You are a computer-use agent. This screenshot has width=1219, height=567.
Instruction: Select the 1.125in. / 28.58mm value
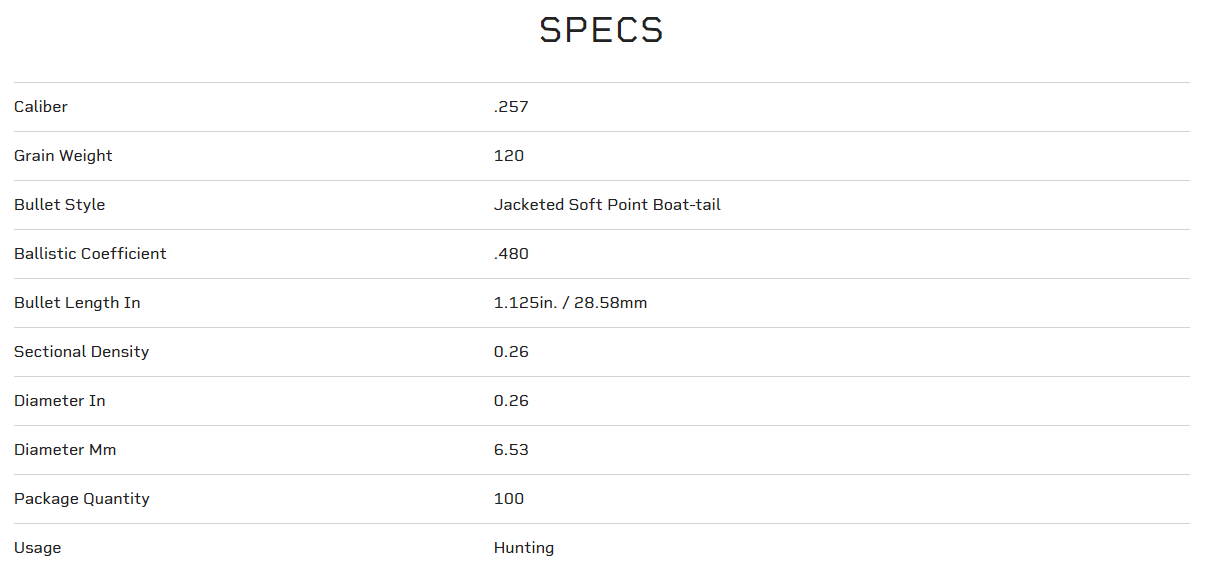(x=570, y=303)
